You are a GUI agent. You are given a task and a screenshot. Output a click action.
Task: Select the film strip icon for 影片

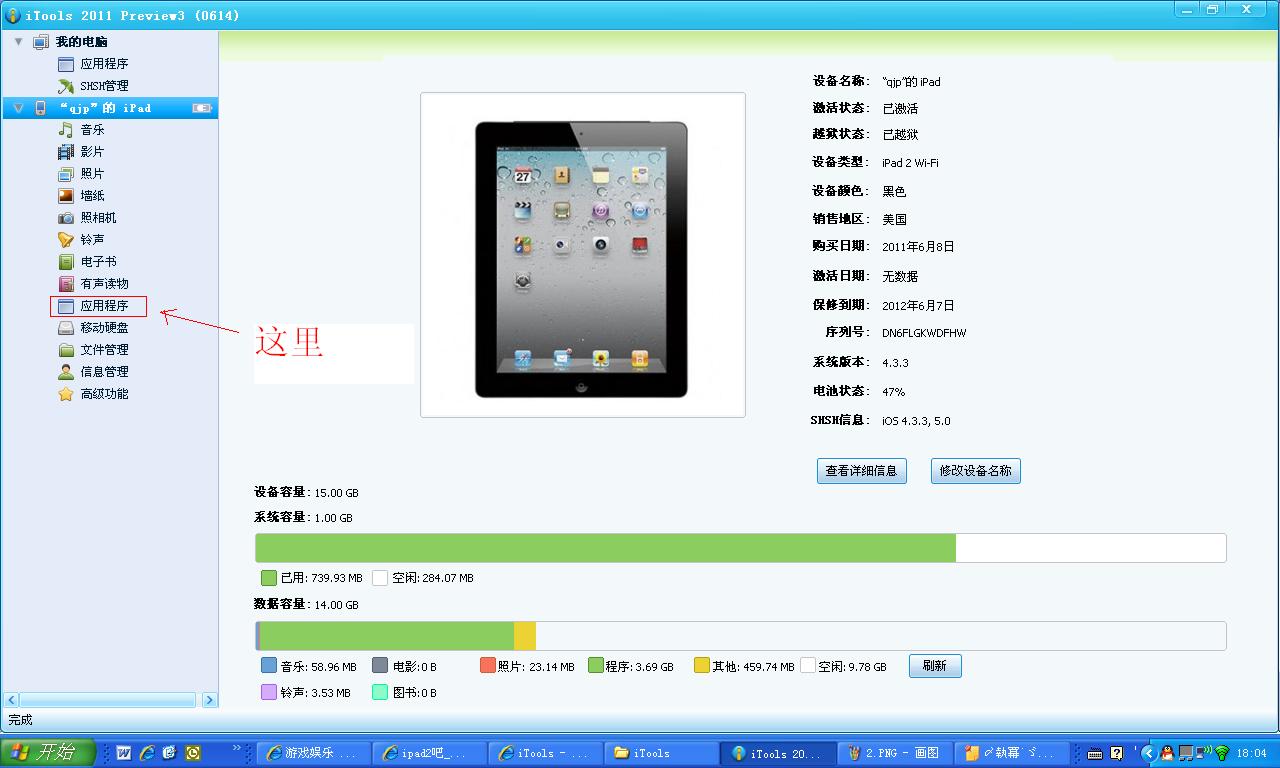pyautogui.click(x=66, y=152)
